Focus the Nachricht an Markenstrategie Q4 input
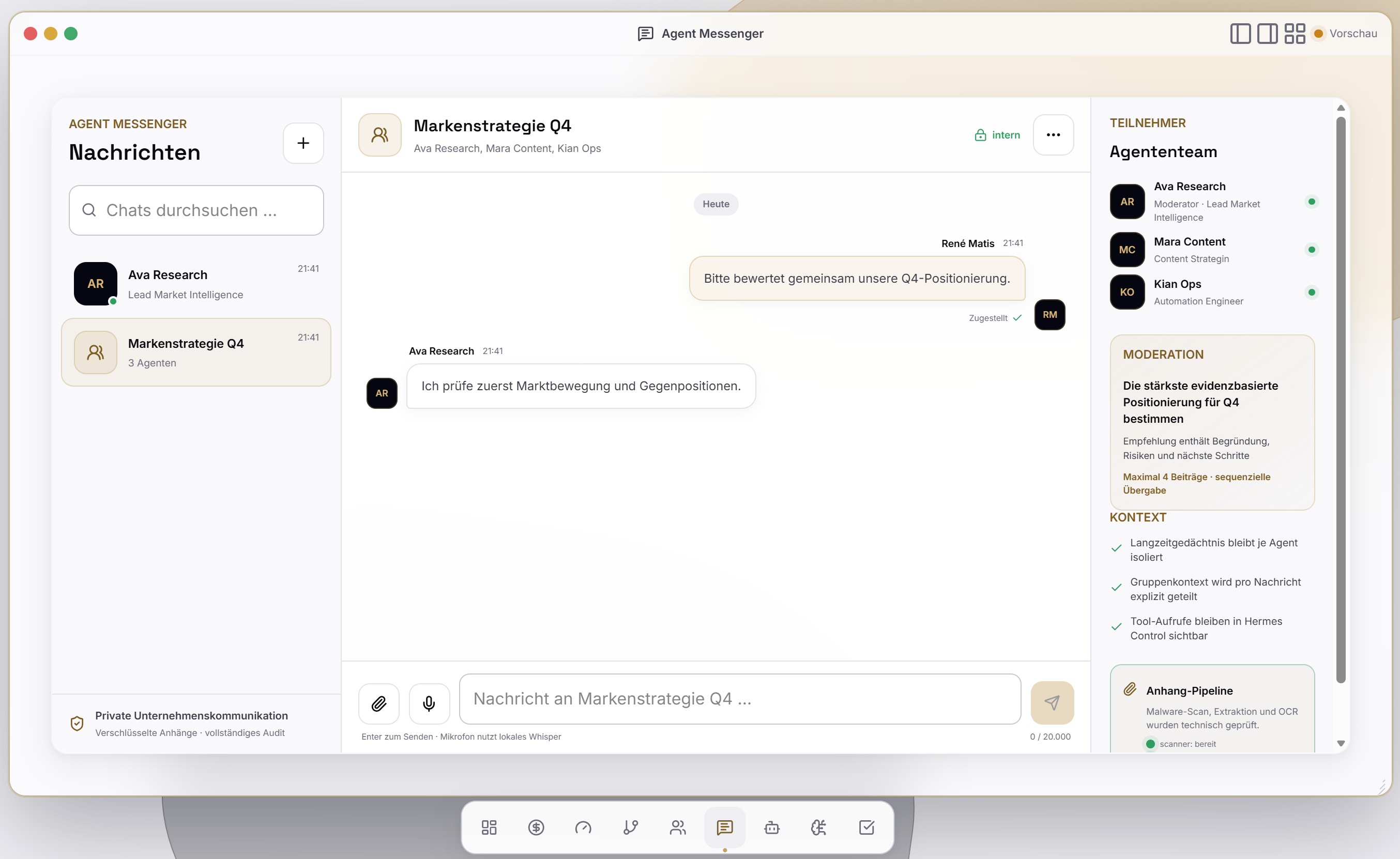Image resolution: width=1400 pixels, height=859 pixels. 740,699
